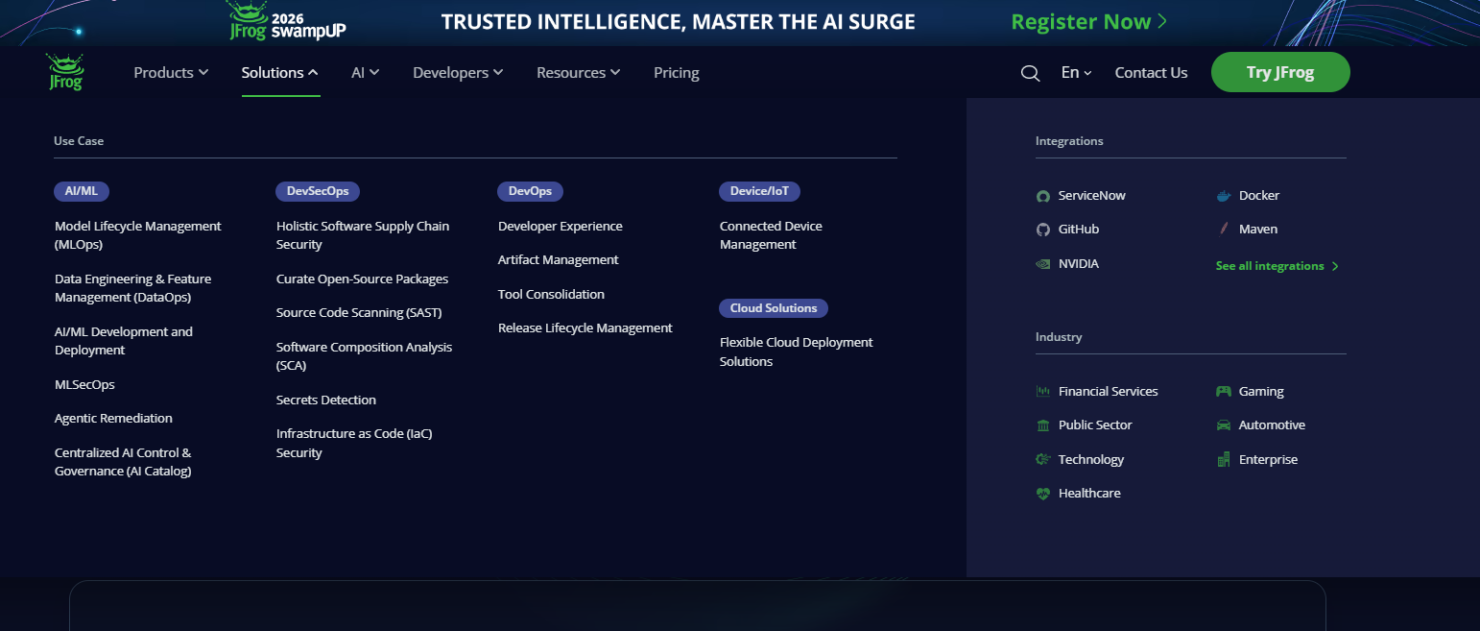Expand the AI nav dropdown
The width and height of the screenshot is (1480, 631).
[365, 73]
